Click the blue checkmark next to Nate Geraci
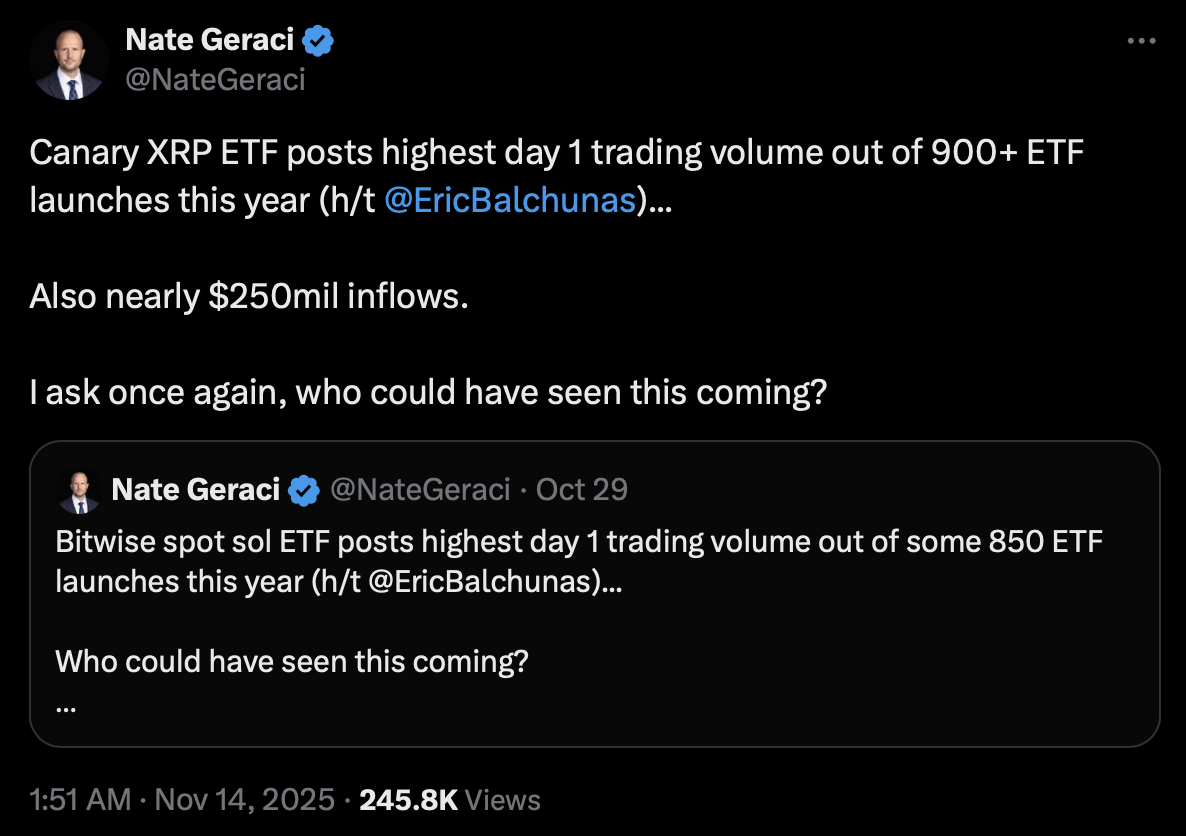This screenshot has height=836, width=1186. click(x=317, y=39)
